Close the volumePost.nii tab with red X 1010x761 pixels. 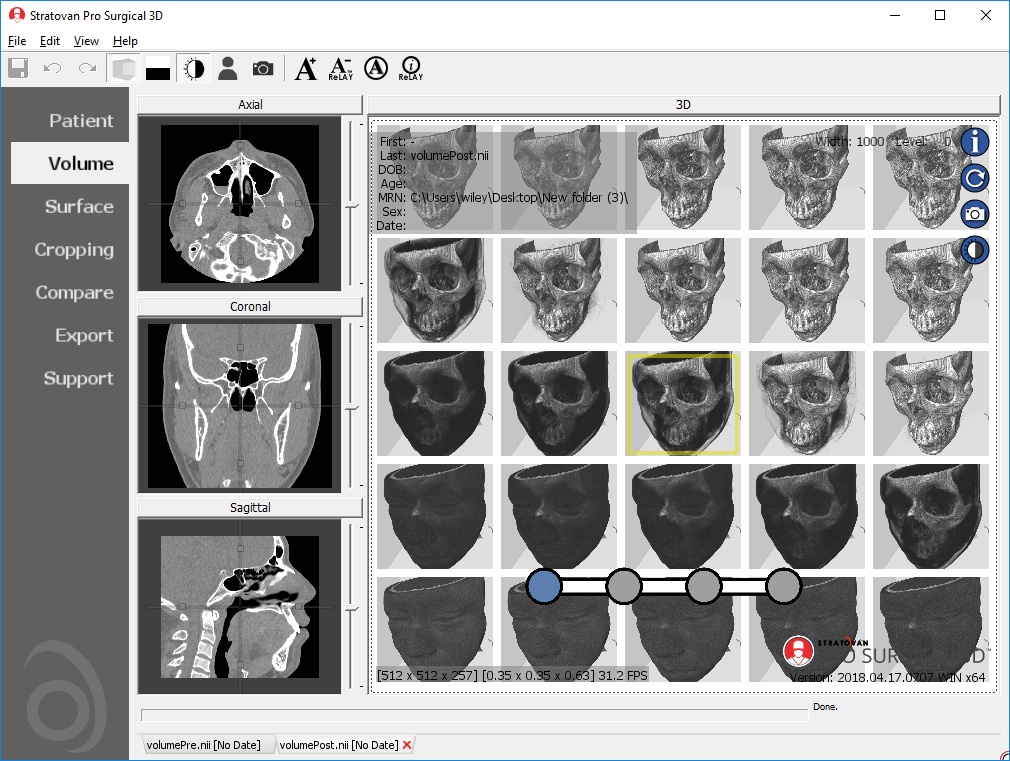tap(407, 745)
